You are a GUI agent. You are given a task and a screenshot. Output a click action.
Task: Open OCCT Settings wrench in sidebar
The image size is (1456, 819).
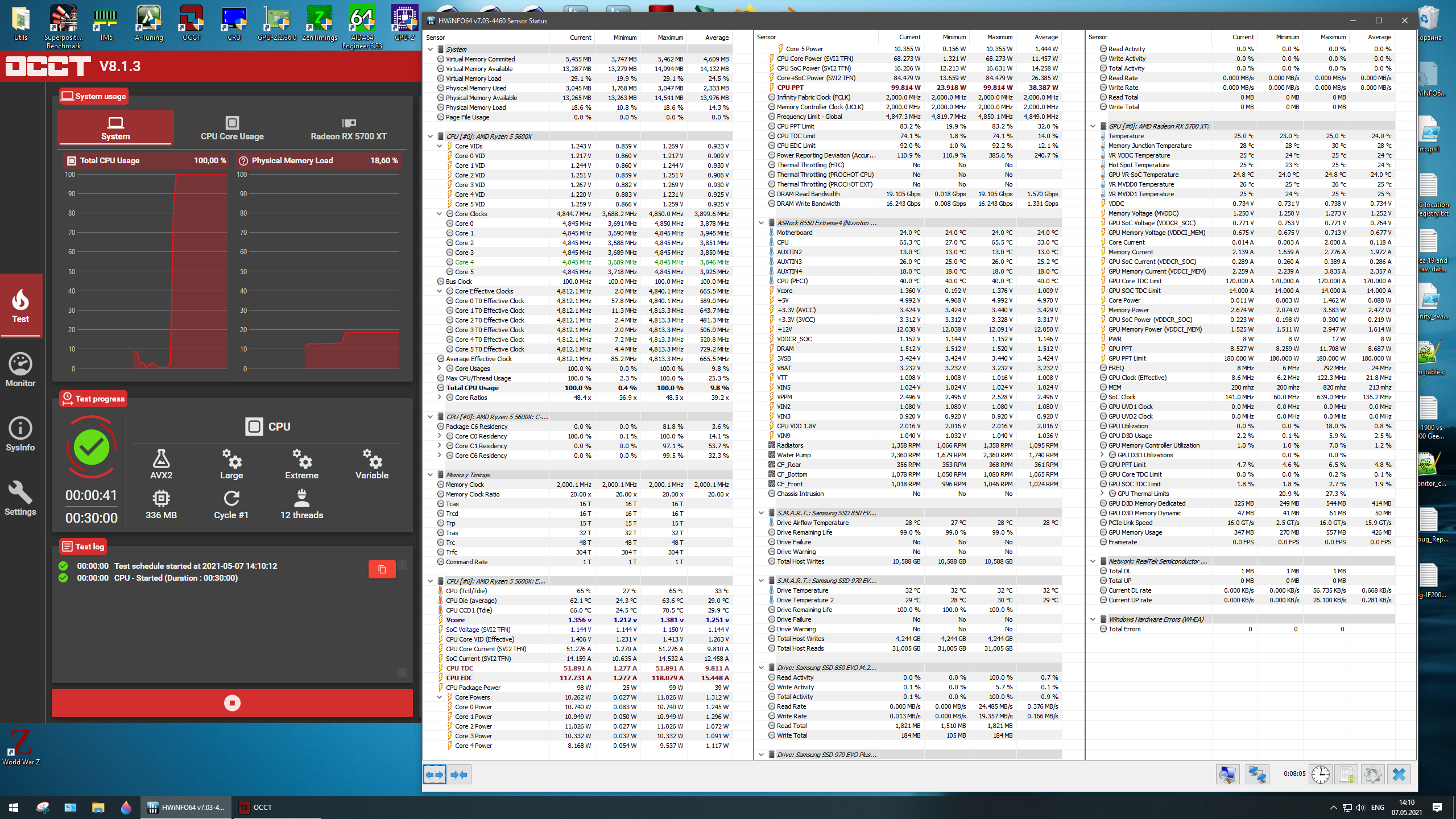(x=20, y=498)
